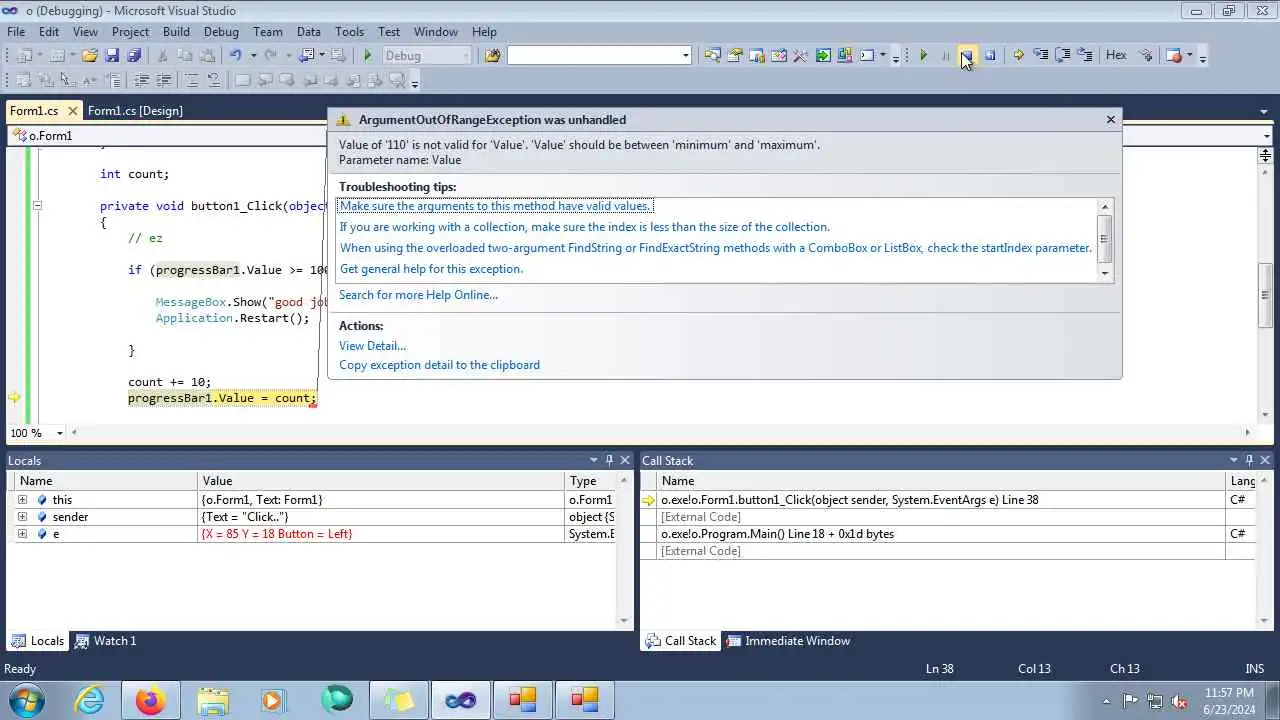
Task: Click 'Get general help for this exception' link
Action: click(x=431, y=269)
